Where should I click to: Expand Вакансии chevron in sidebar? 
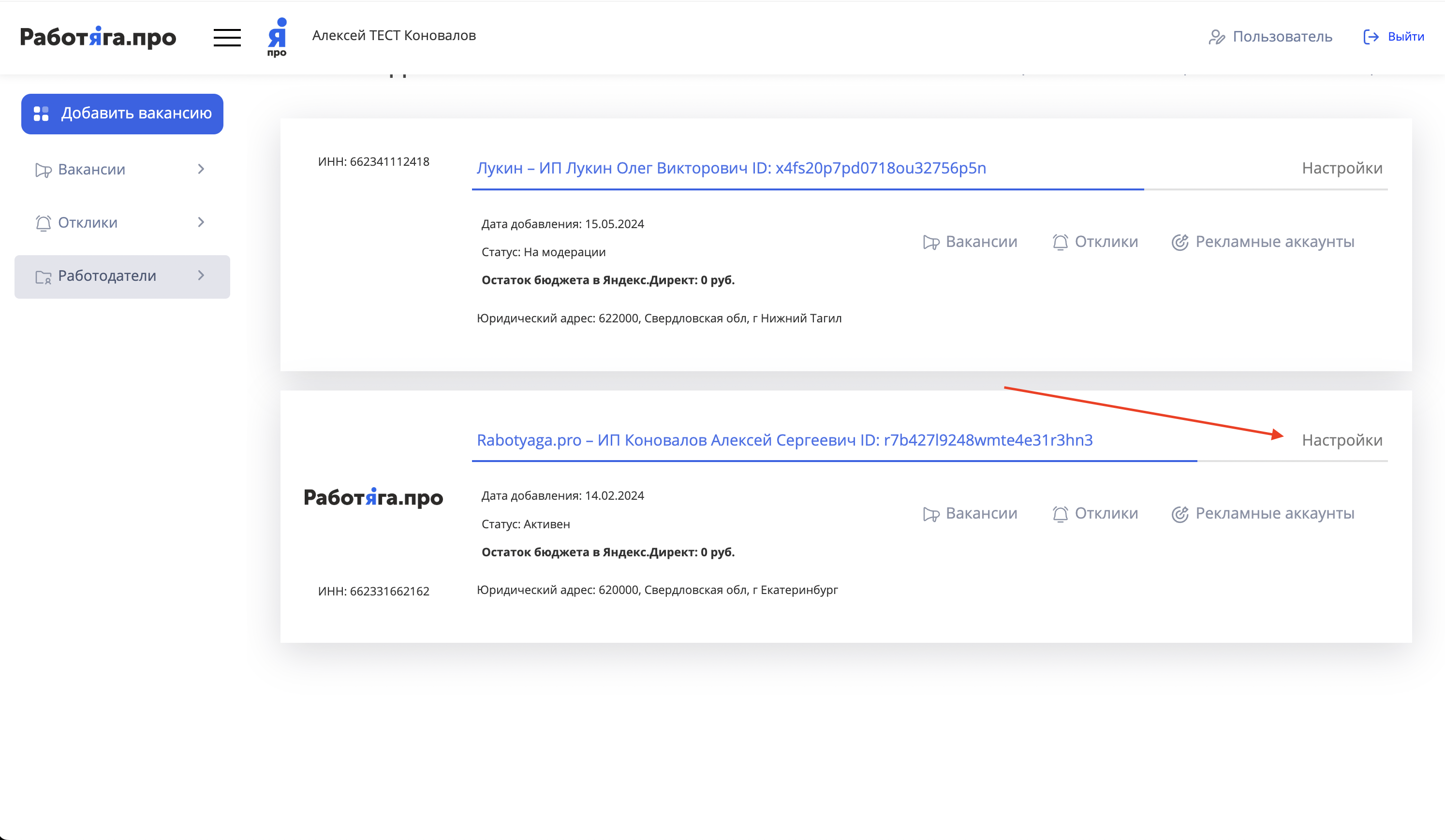201,169
